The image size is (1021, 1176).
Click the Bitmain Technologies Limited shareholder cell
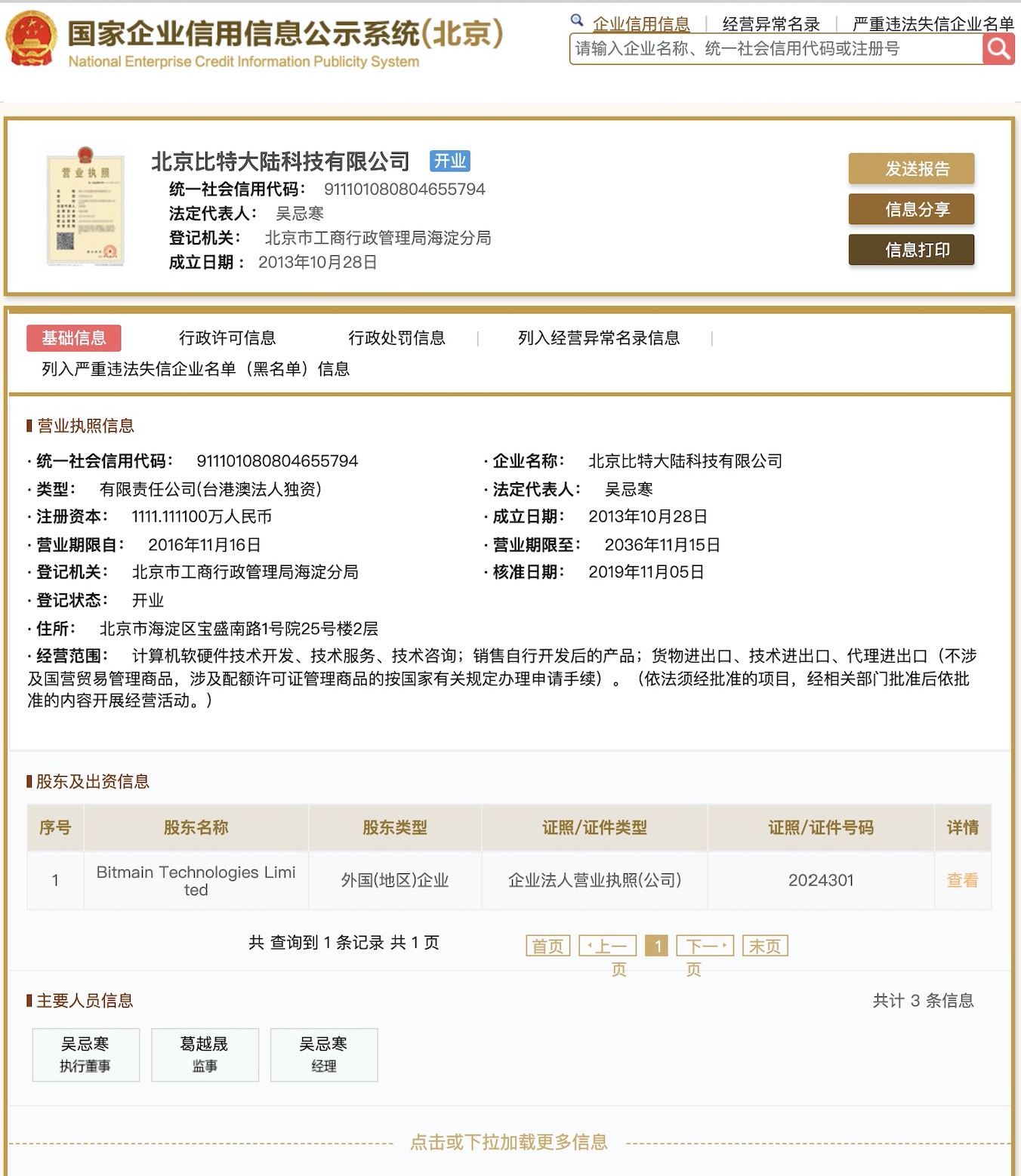[196, 881]
